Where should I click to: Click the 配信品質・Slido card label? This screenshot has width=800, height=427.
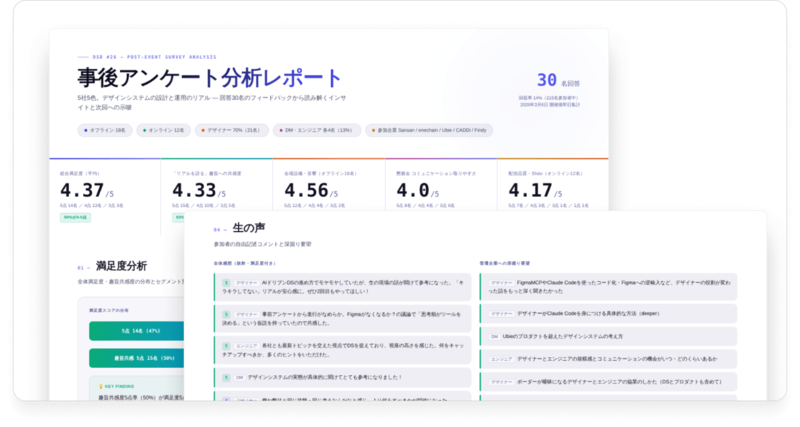click(x=545, y=173)
